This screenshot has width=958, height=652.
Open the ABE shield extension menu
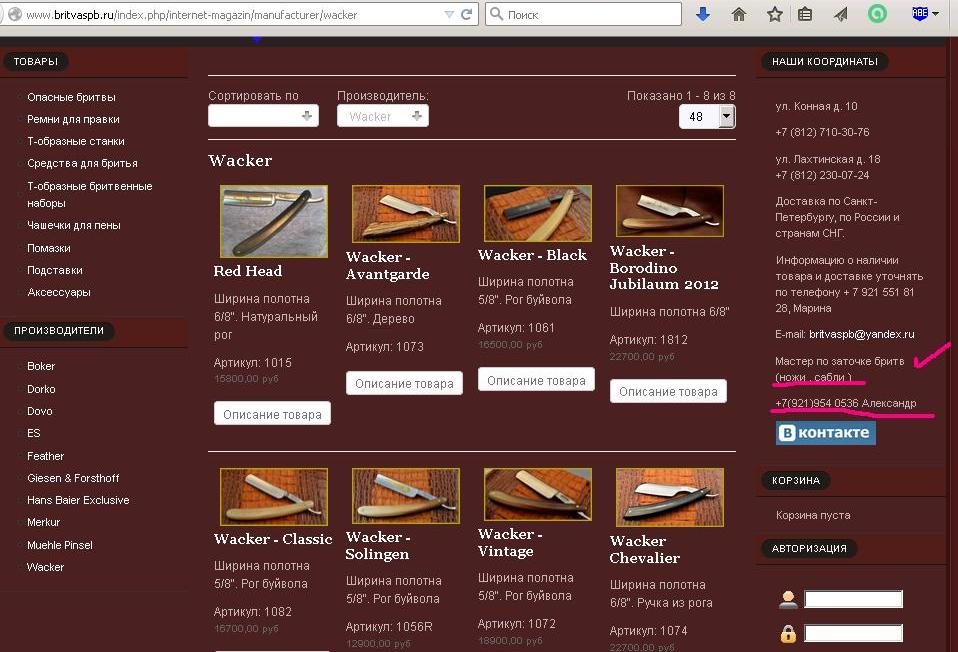tap(923, 14)
